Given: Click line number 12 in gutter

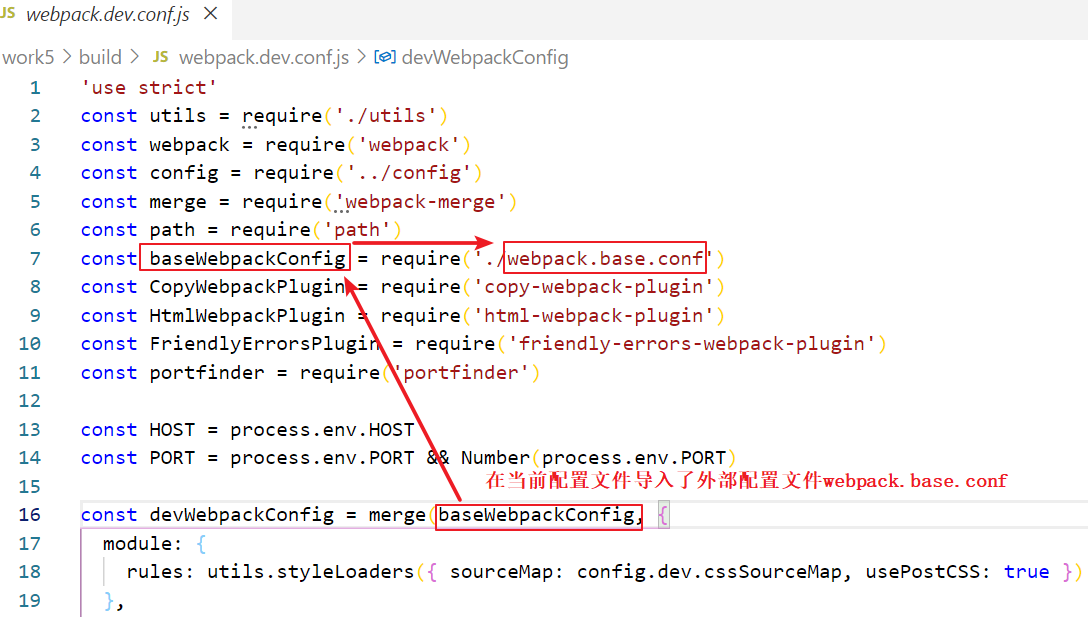Looking at the screenshot, I should [30, 401].
